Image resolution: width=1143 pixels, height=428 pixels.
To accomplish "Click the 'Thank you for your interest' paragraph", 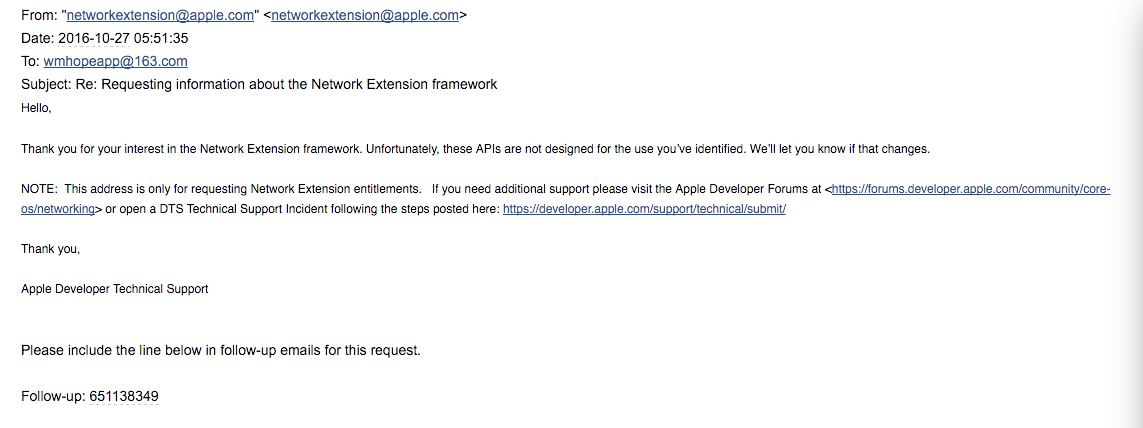I will [x=476, y=149].
